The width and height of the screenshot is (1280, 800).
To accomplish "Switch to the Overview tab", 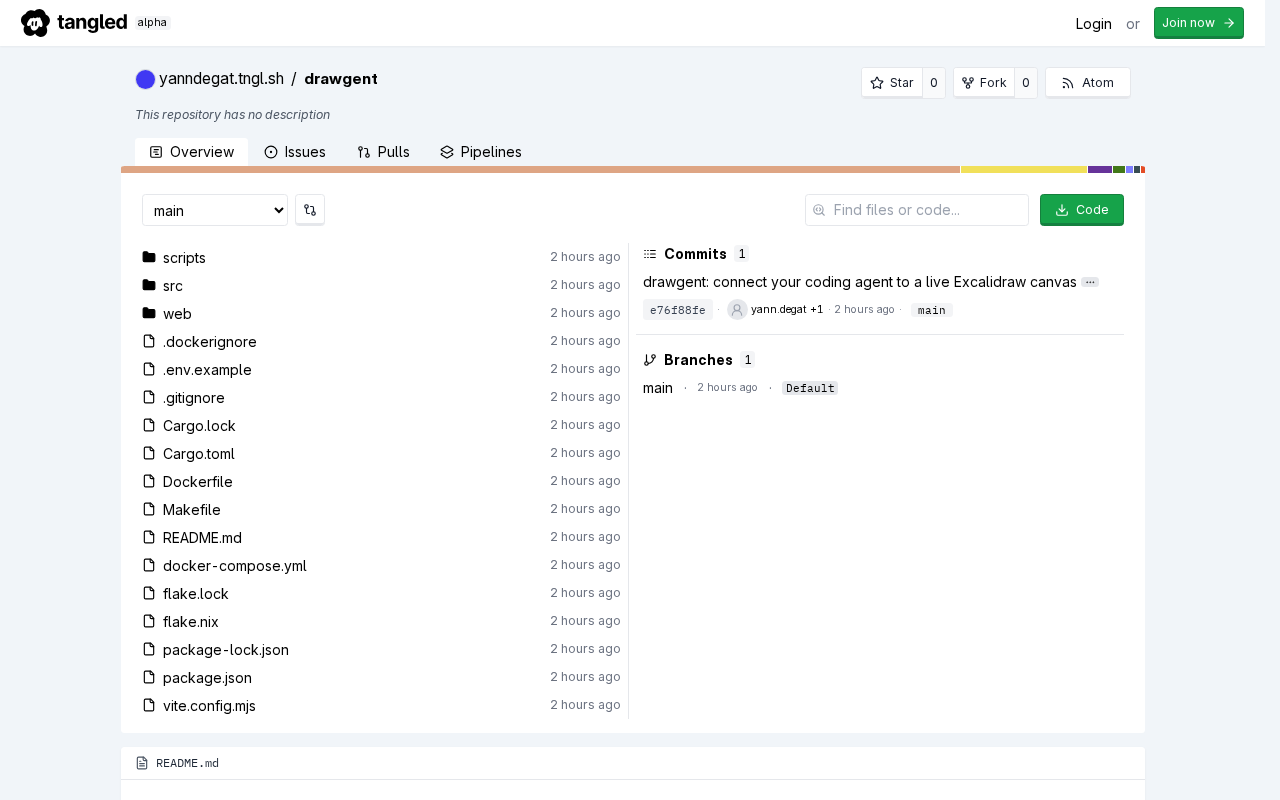I will click(191, 152).
